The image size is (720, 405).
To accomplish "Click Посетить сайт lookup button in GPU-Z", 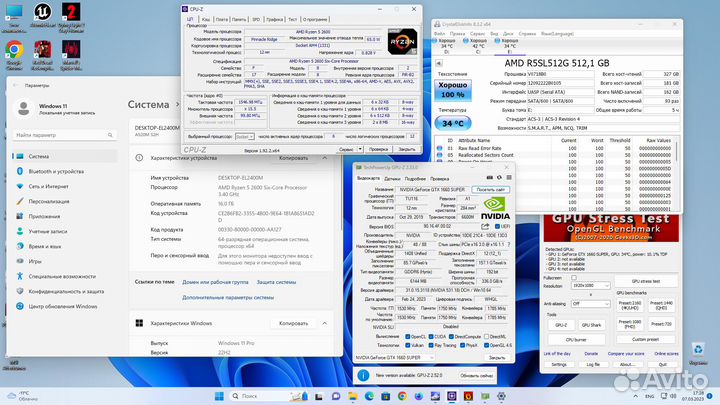I will tap(490, 190).
